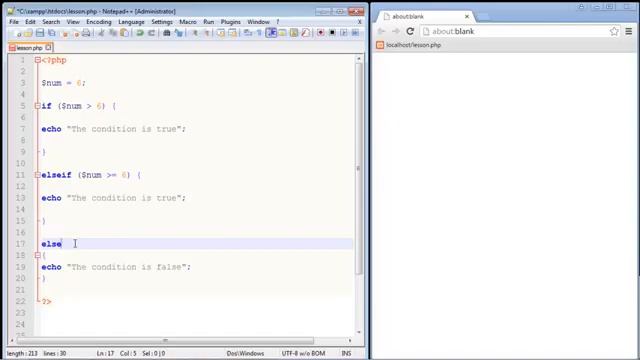640x360 pixels.
Task: Toggle Show All Characters in the toolbar
Action: 259,33
